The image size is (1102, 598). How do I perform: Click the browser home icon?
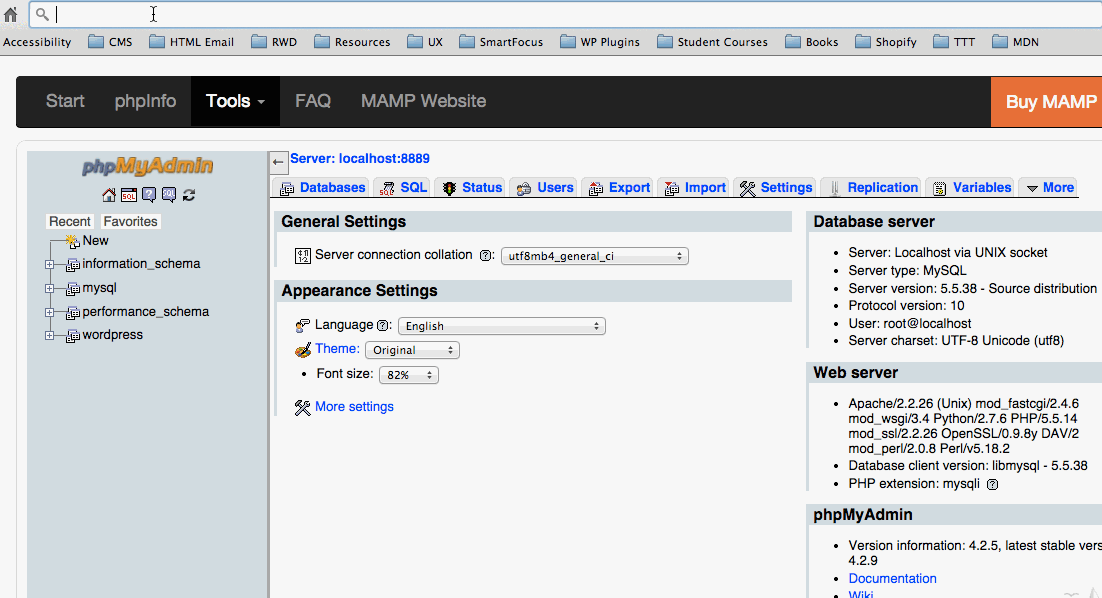(x=11, y=14)
